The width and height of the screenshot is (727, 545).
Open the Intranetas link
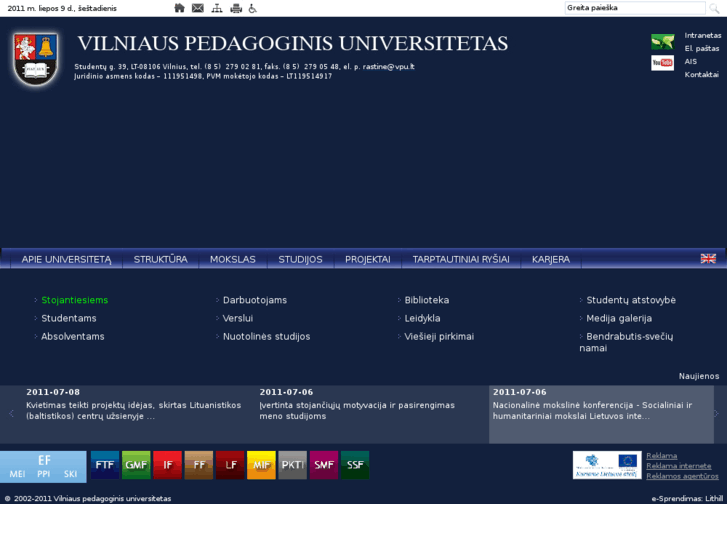click(x=702, y=35)
